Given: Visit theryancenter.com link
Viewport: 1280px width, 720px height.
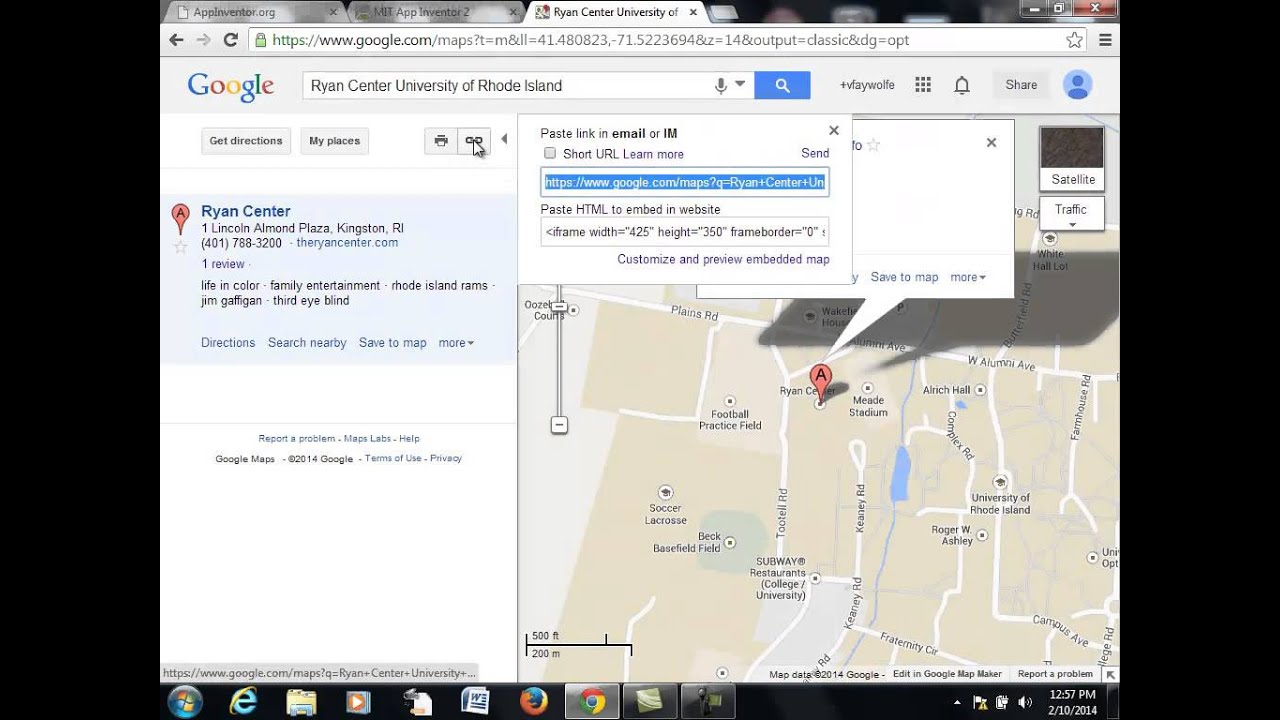Looking at the screenshot, I should (347, 243).
